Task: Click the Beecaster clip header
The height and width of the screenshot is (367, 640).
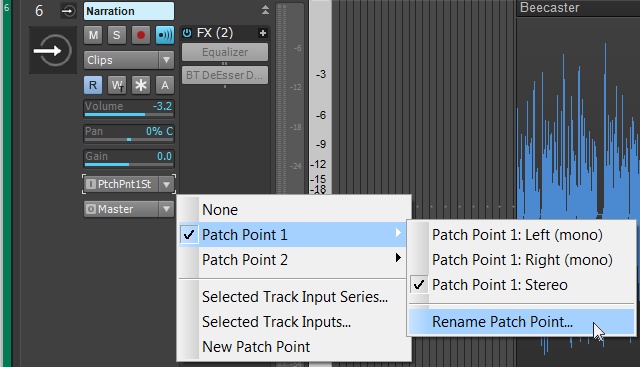Action: pos(578,8)
